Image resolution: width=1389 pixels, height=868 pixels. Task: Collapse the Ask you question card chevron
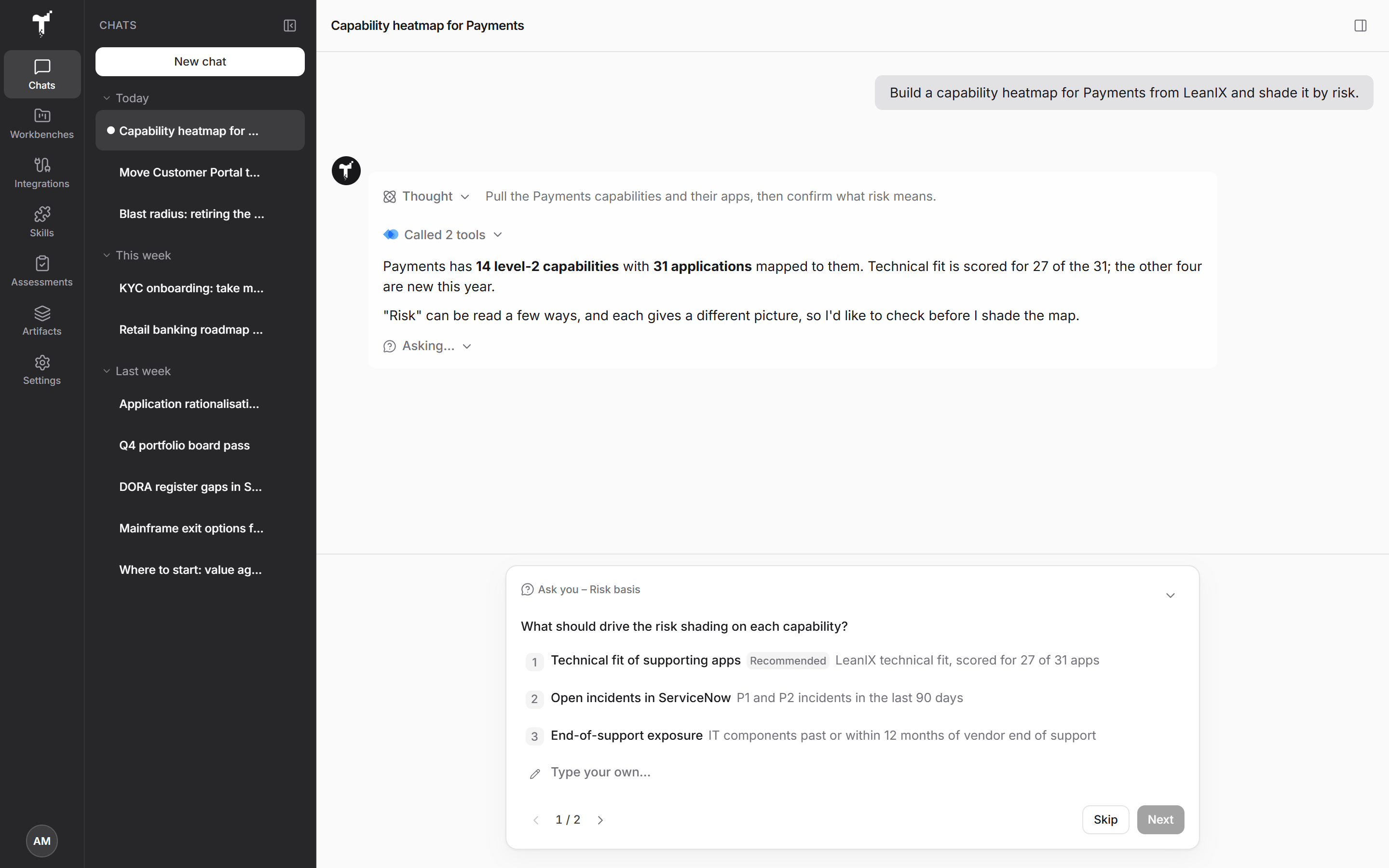(1171, 596)
